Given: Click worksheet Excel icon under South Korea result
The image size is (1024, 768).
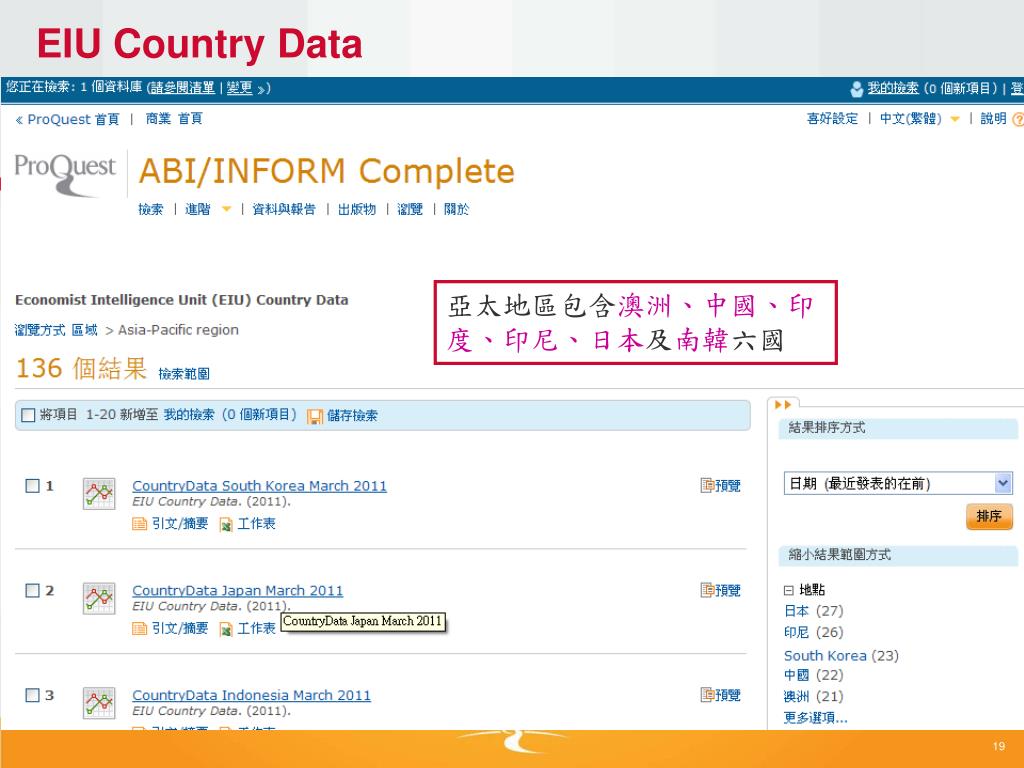Looking at the screenshot, I should click(x=226, y=524).
